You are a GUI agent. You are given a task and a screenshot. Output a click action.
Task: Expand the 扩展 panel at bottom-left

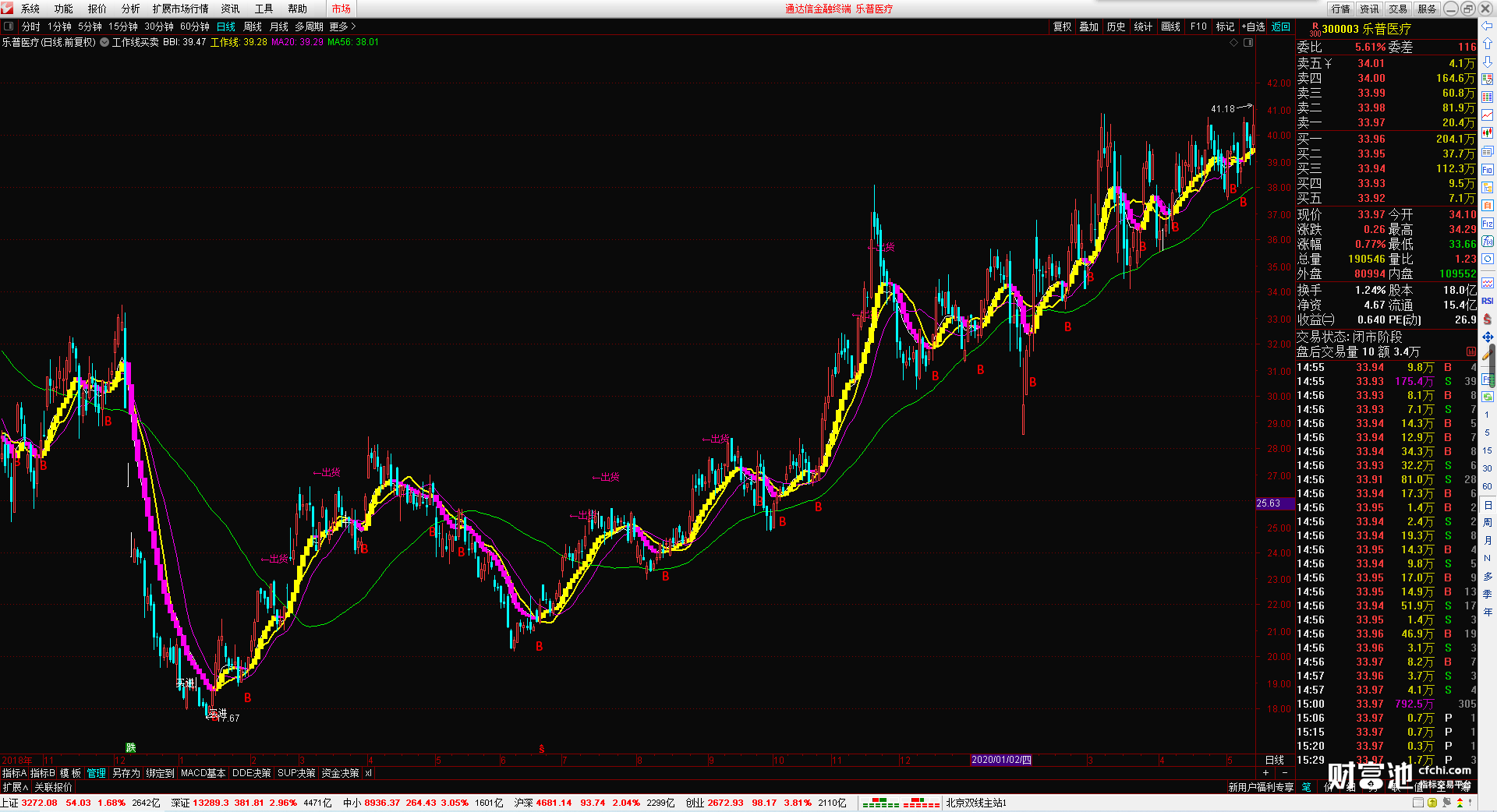pos(15,787)
